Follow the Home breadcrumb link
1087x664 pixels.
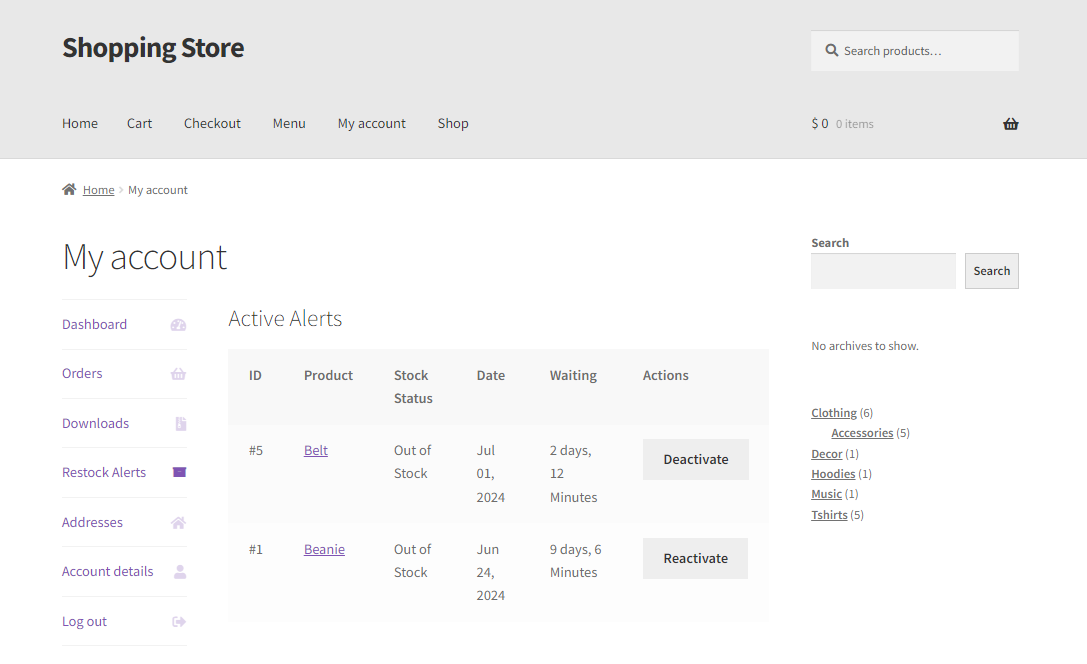point(98,190)
